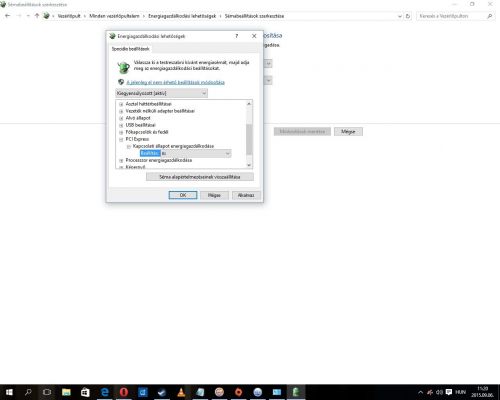The width and height of the screenshot is (500, 400).
Task: Expand the USB beállításai node
Action: 121,125
